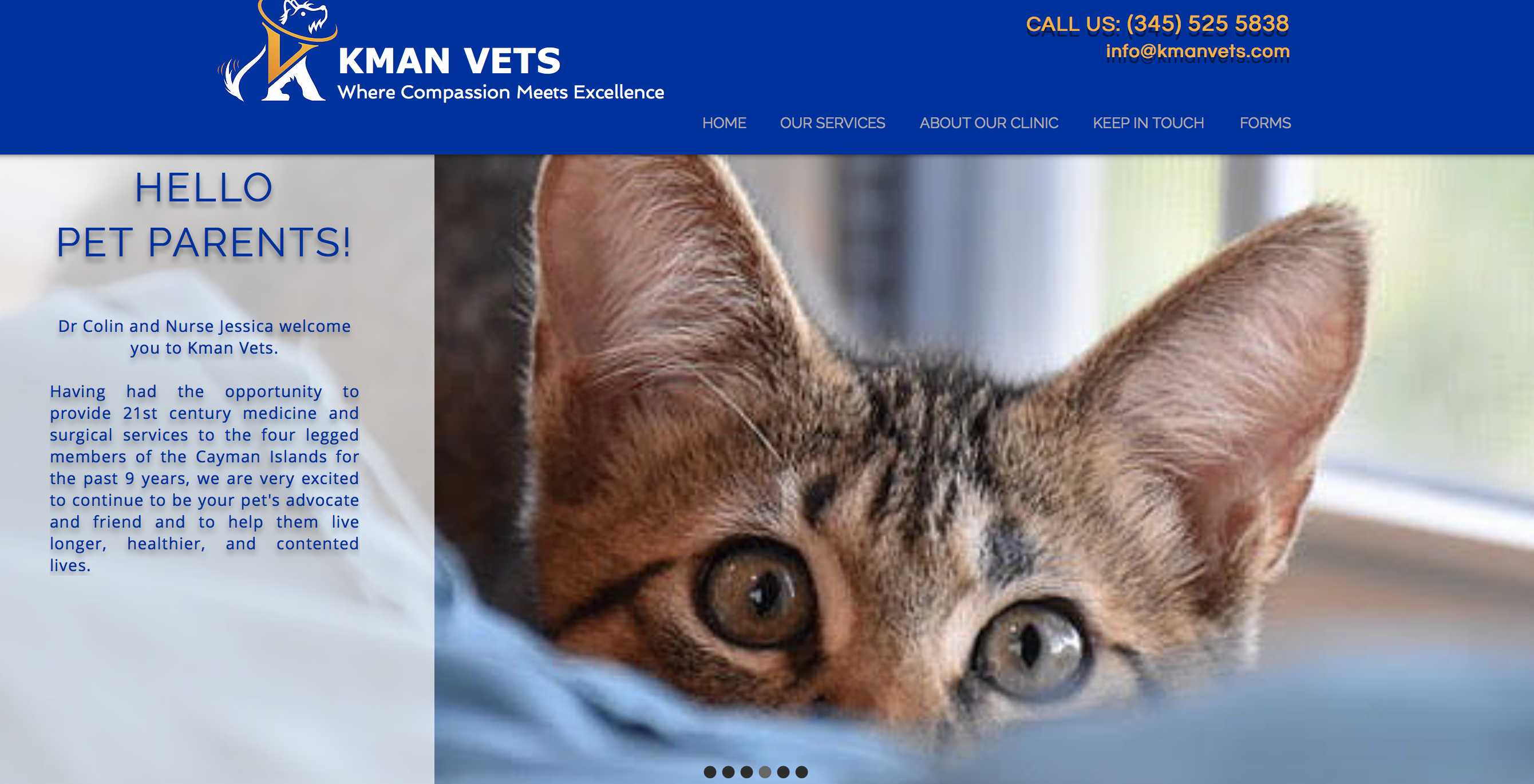
Task: Expand the ABOUT OUR CLINIC menu
Action: pos(989,123)
